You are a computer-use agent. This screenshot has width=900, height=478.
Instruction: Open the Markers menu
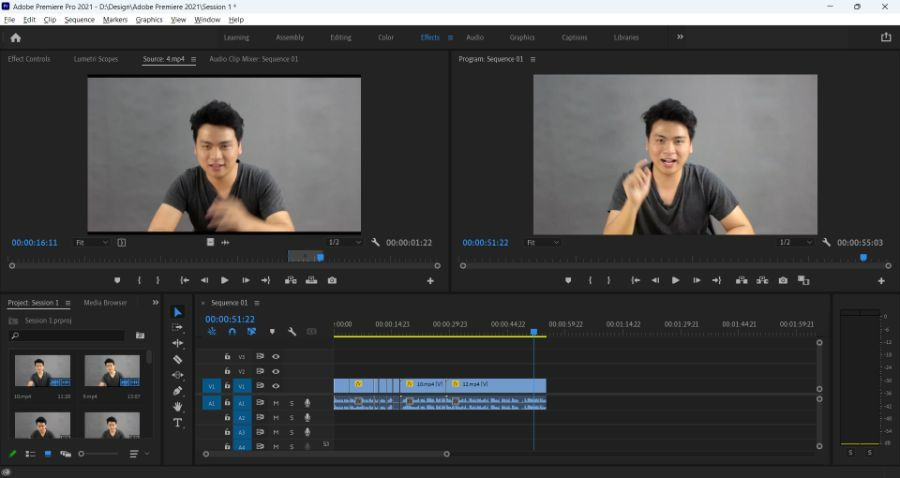pos(115,20)
